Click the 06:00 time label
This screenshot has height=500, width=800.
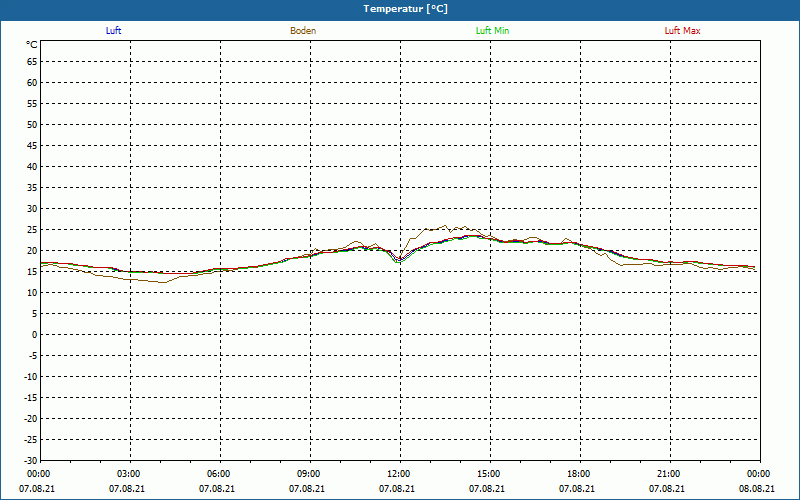tap(219, 474)
